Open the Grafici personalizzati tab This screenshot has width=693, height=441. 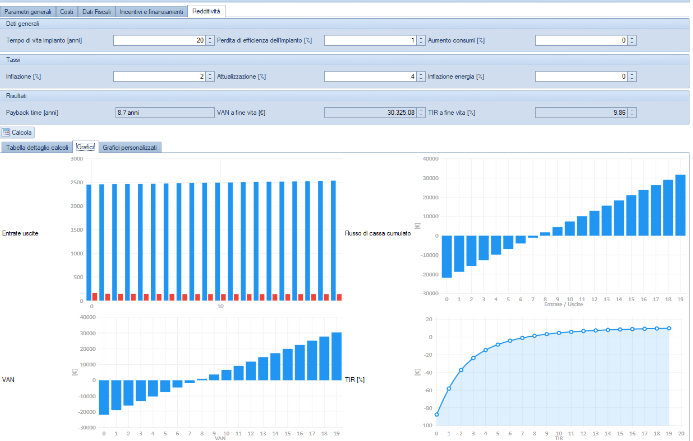129,147
